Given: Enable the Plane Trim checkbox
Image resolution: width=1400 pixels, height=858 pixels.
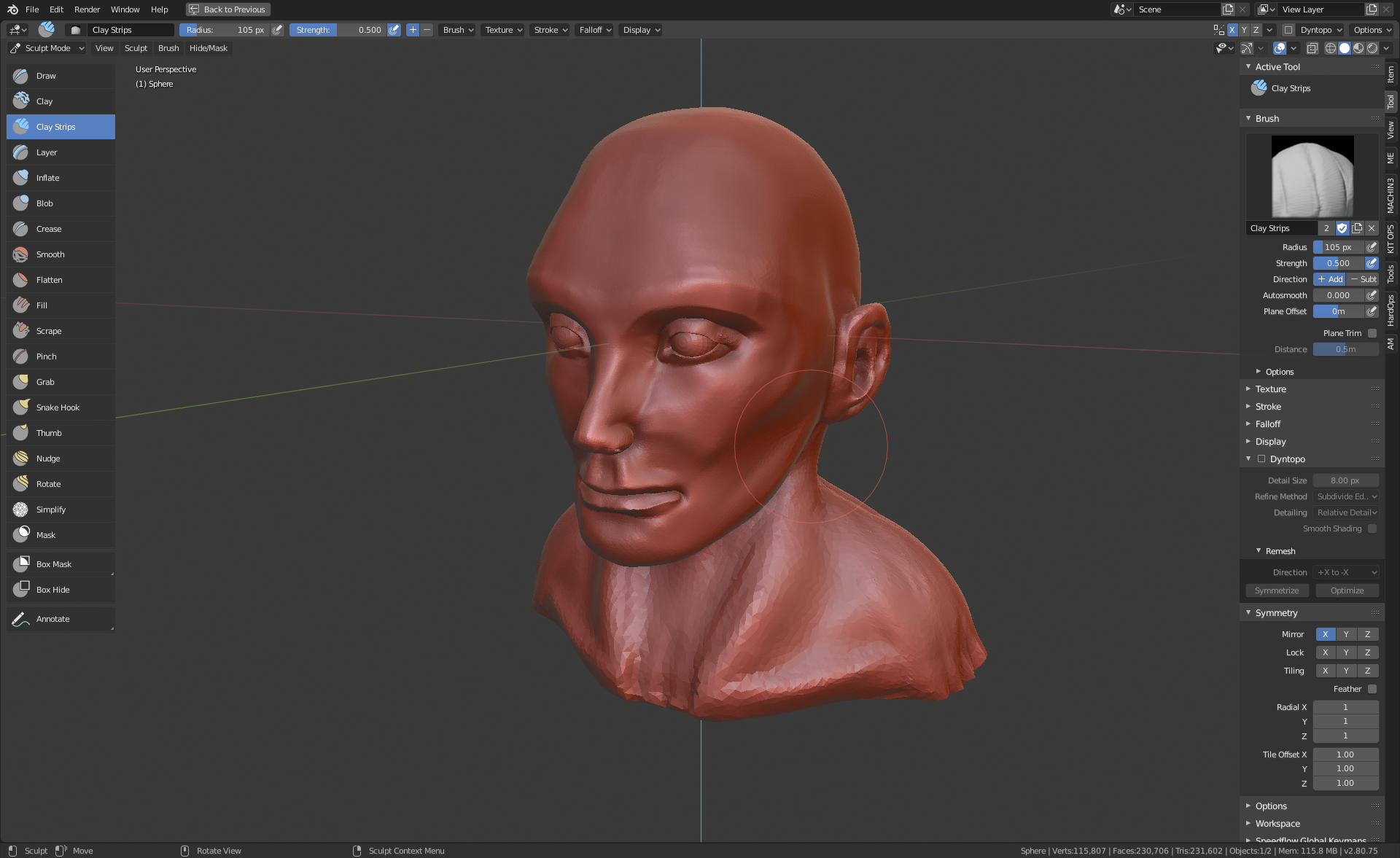Looking at the screenshot, I should 1372,333.
